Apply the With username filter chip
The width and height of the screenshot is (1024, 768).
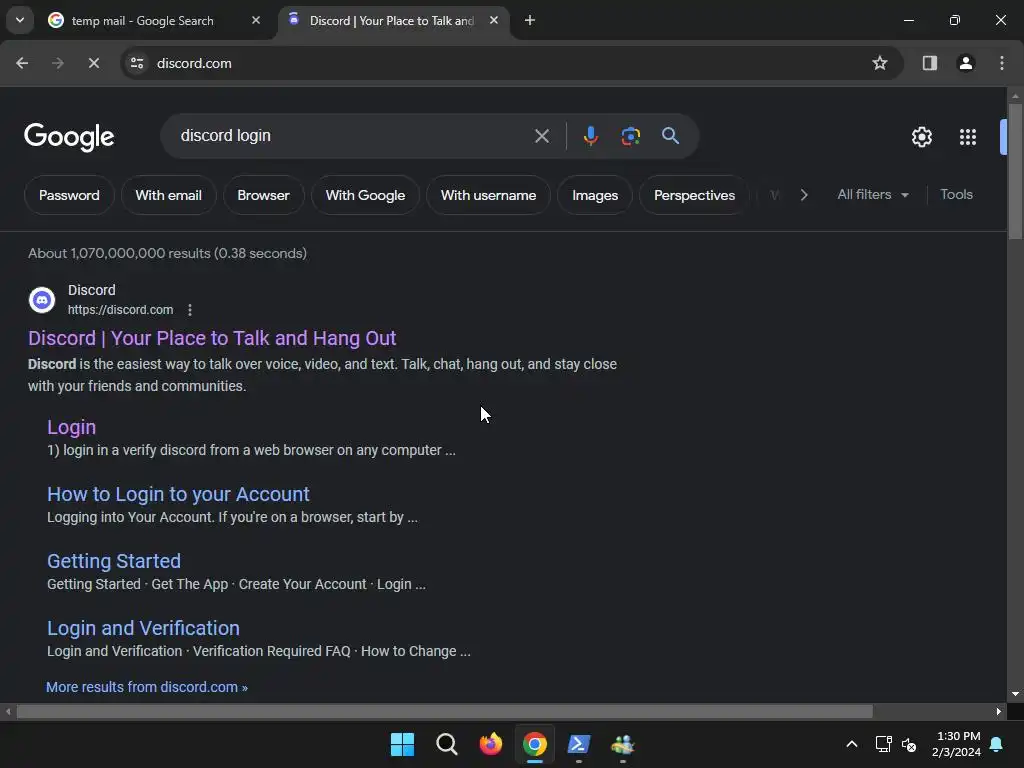[488, 195]
